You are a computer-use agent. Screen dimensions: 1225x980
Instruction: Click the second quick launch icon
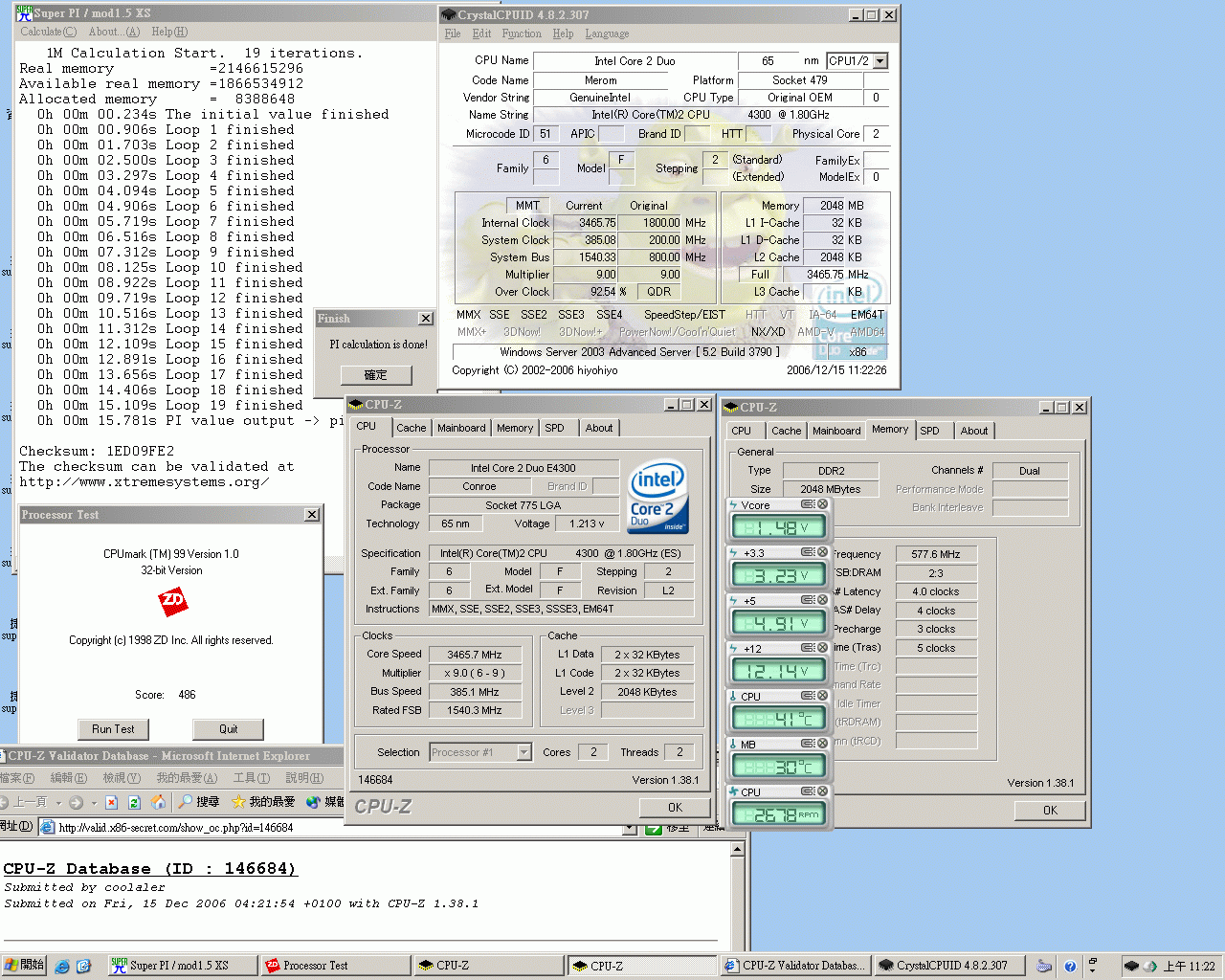83,967
